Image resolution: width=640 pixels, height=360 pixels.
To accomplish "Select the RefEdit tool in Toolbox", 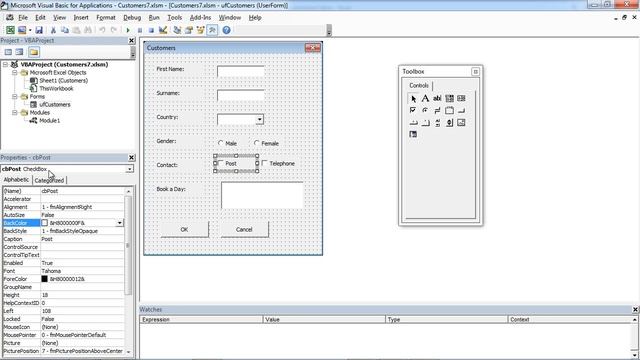I will (413, 134).
